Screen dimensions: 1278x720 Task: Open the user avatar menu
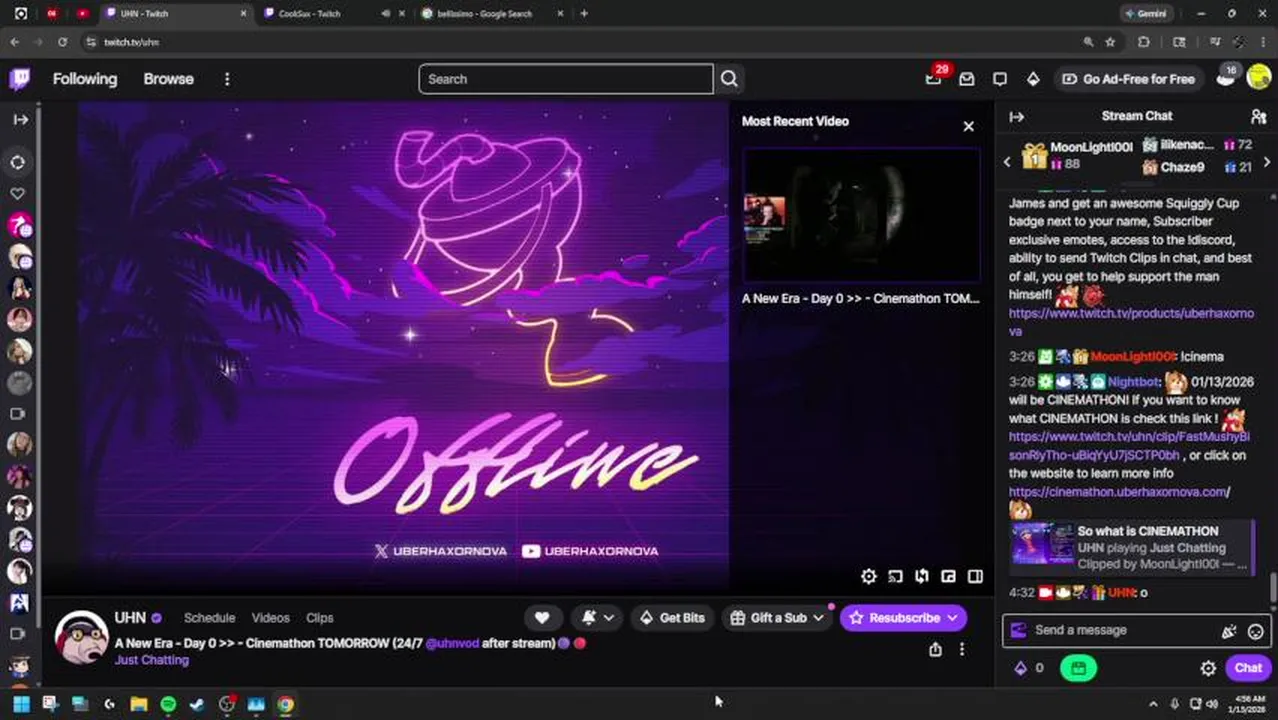pos(1258,79)
